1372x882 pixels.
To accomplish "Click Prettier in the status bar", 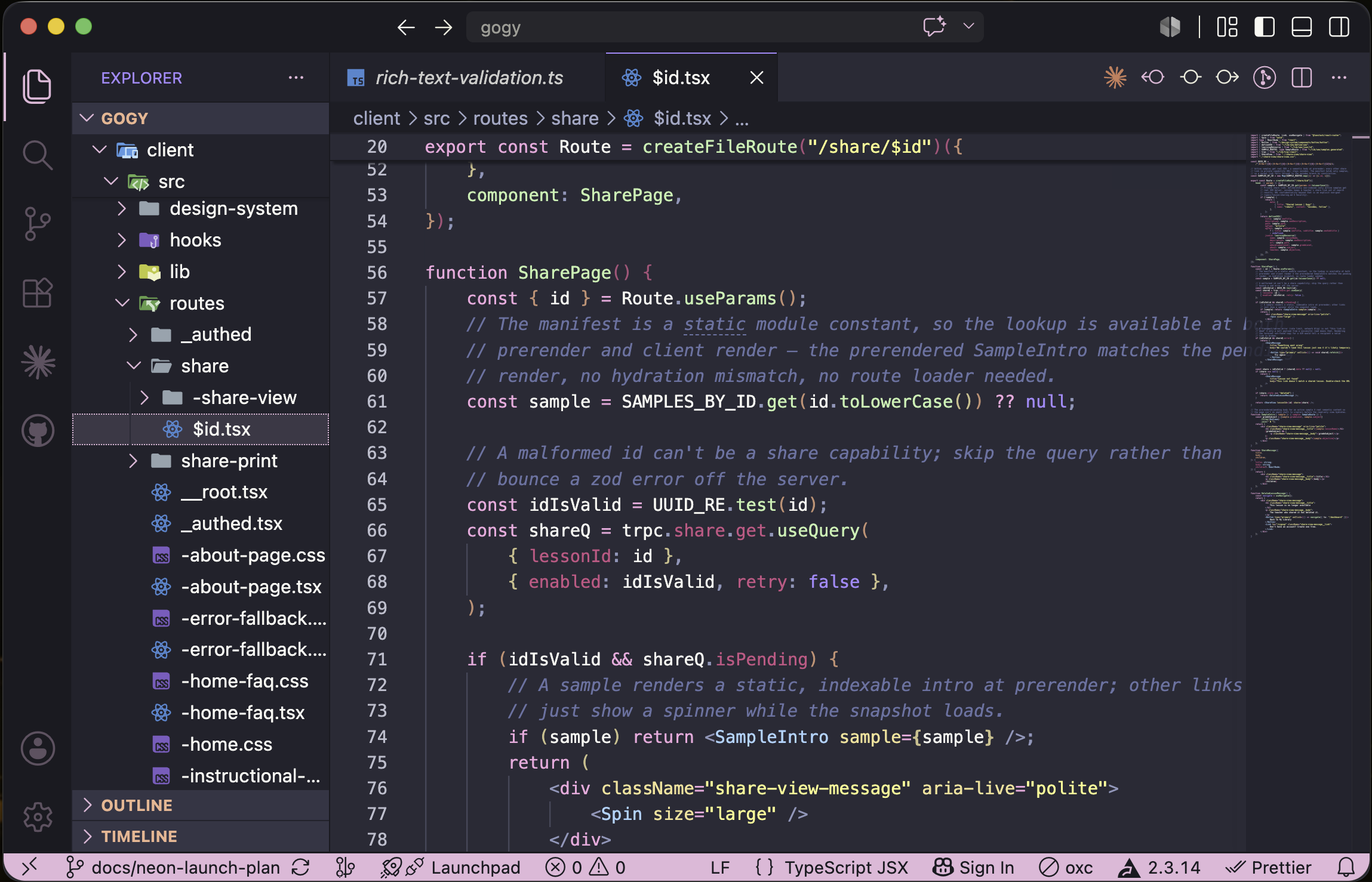I will click(x=1268, y=867).
